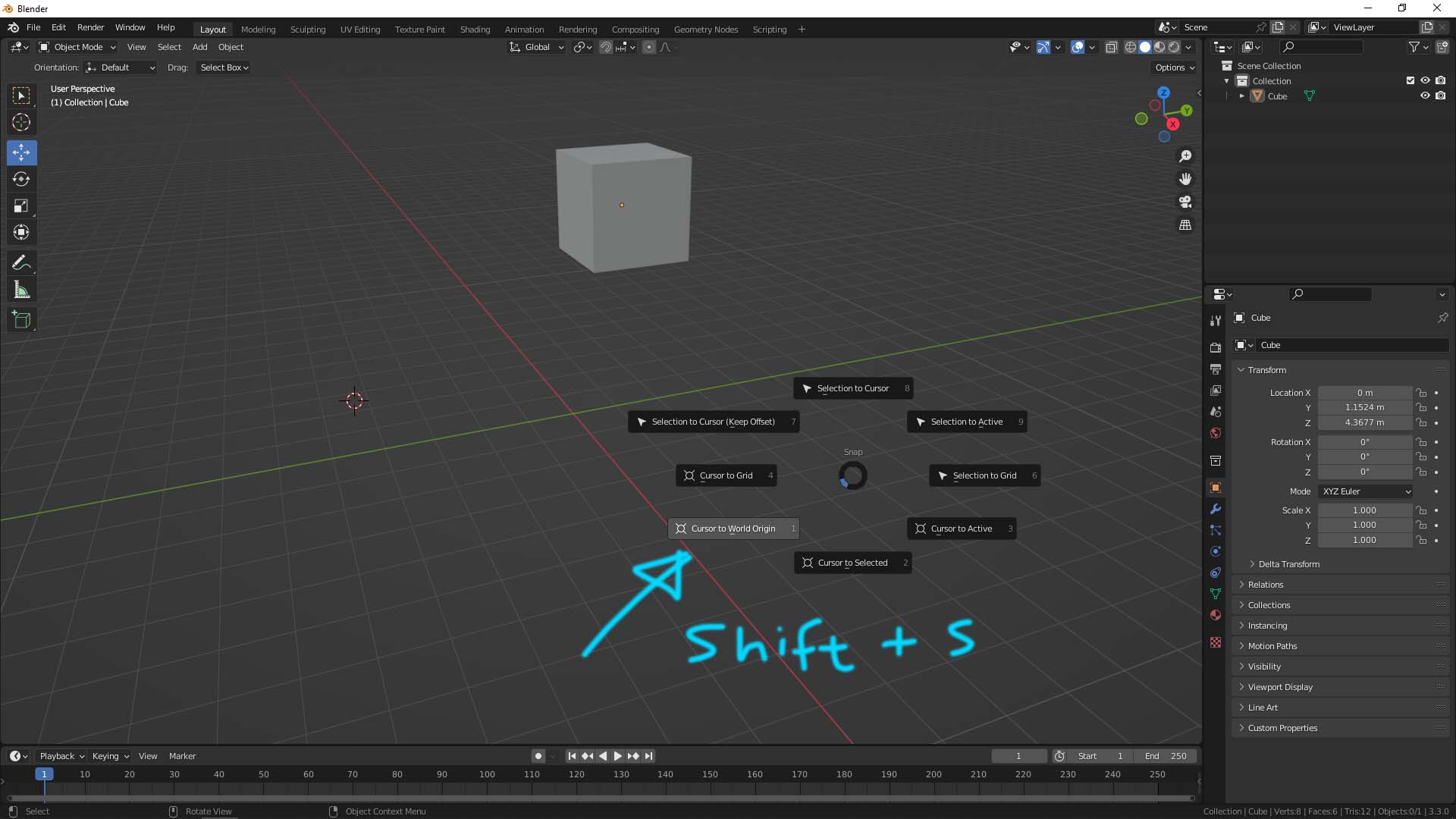Screen dimensions: 1456x819
Task: Choose Cursor to Selected in the pie menu
Action: 852,563
